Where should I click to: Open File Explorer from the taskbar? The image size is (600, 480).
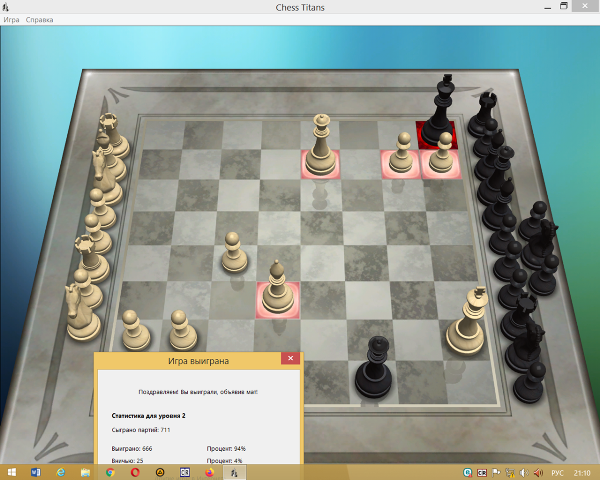coord(86,471)
